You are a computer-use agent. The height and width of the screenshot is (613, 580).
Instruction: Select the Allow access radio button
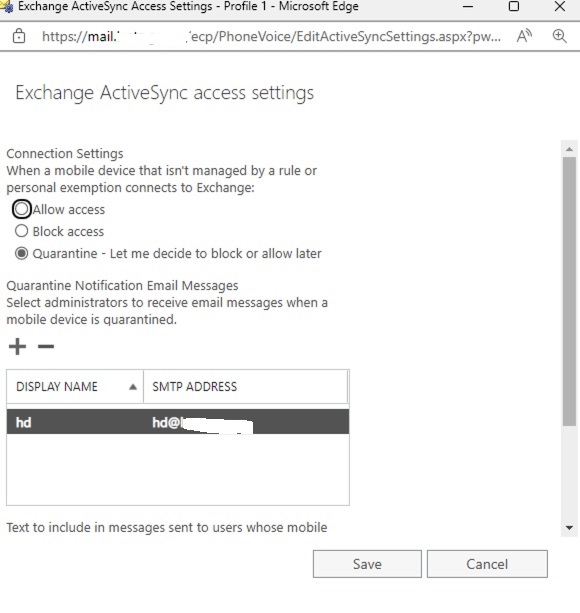point(21,209)
